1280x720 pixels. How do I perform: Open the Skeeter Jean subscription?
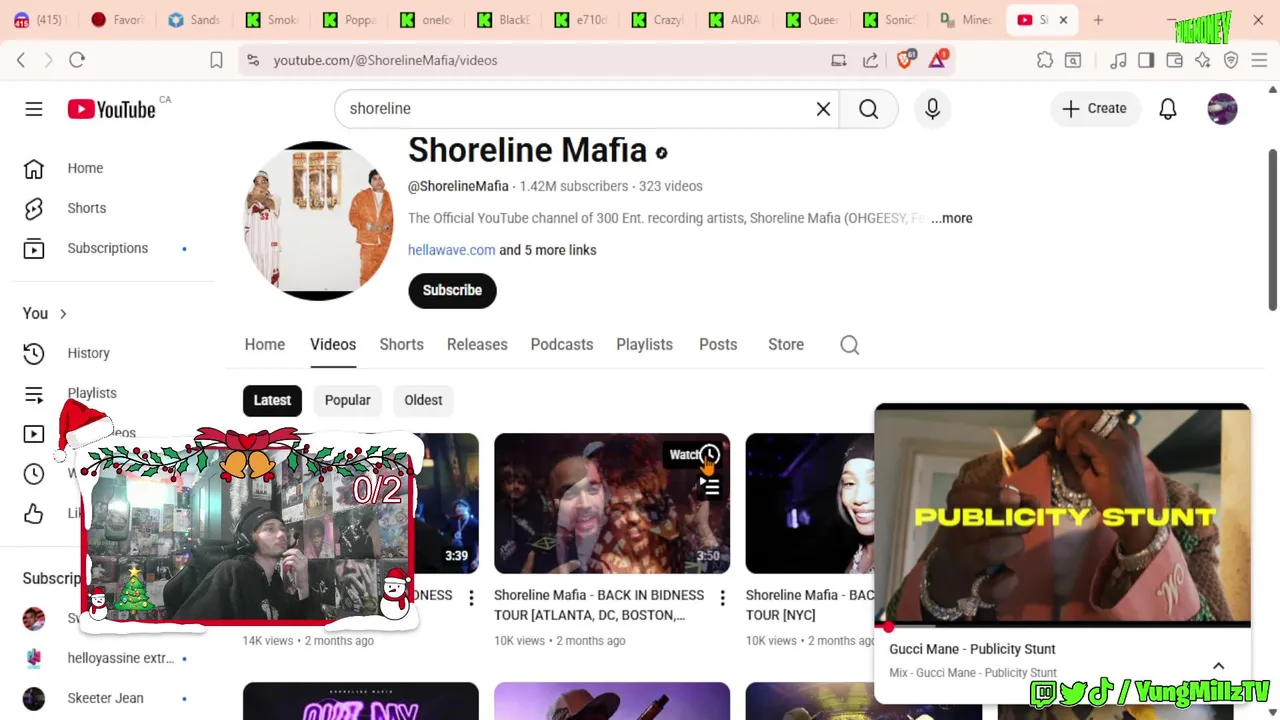(x=108, y=698)
